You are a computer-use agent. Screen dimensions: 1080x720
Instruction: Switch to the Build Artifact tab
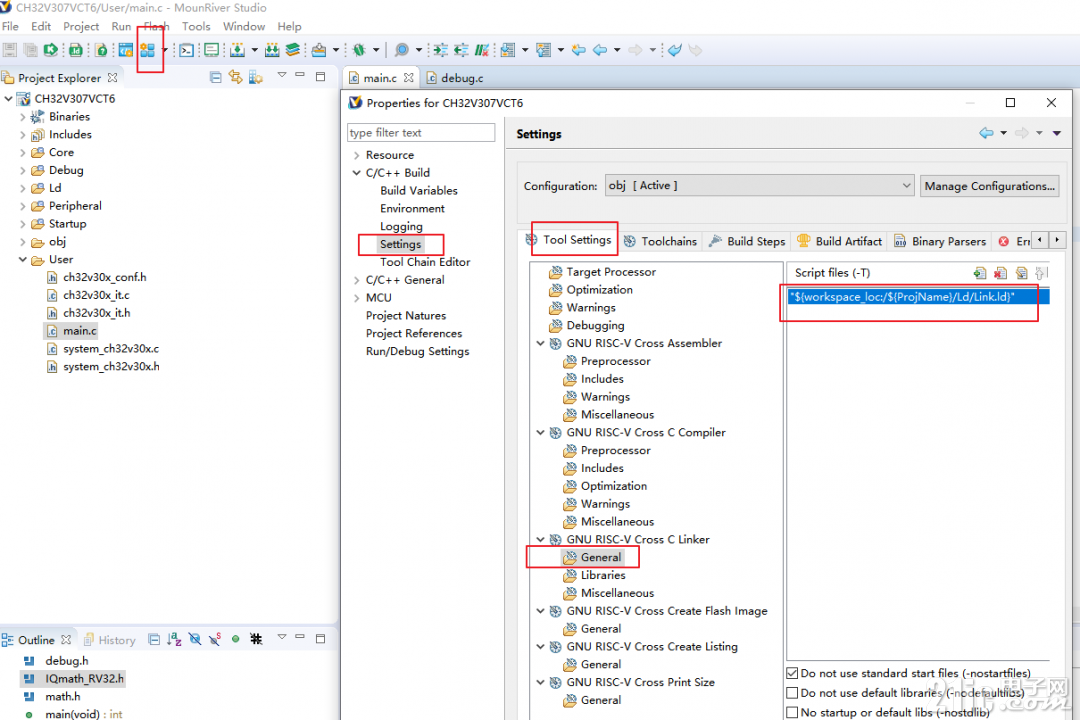click(x=840, y=241)
